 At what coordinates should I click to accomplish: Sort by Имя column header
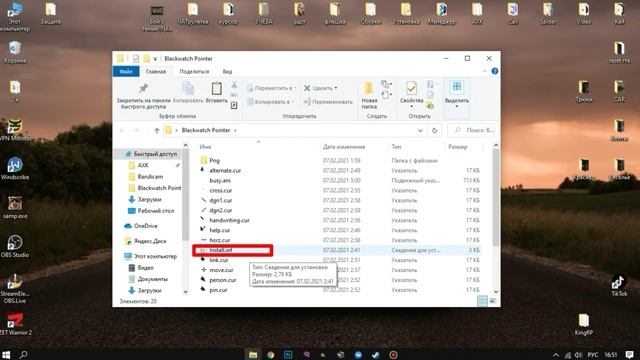205,147
